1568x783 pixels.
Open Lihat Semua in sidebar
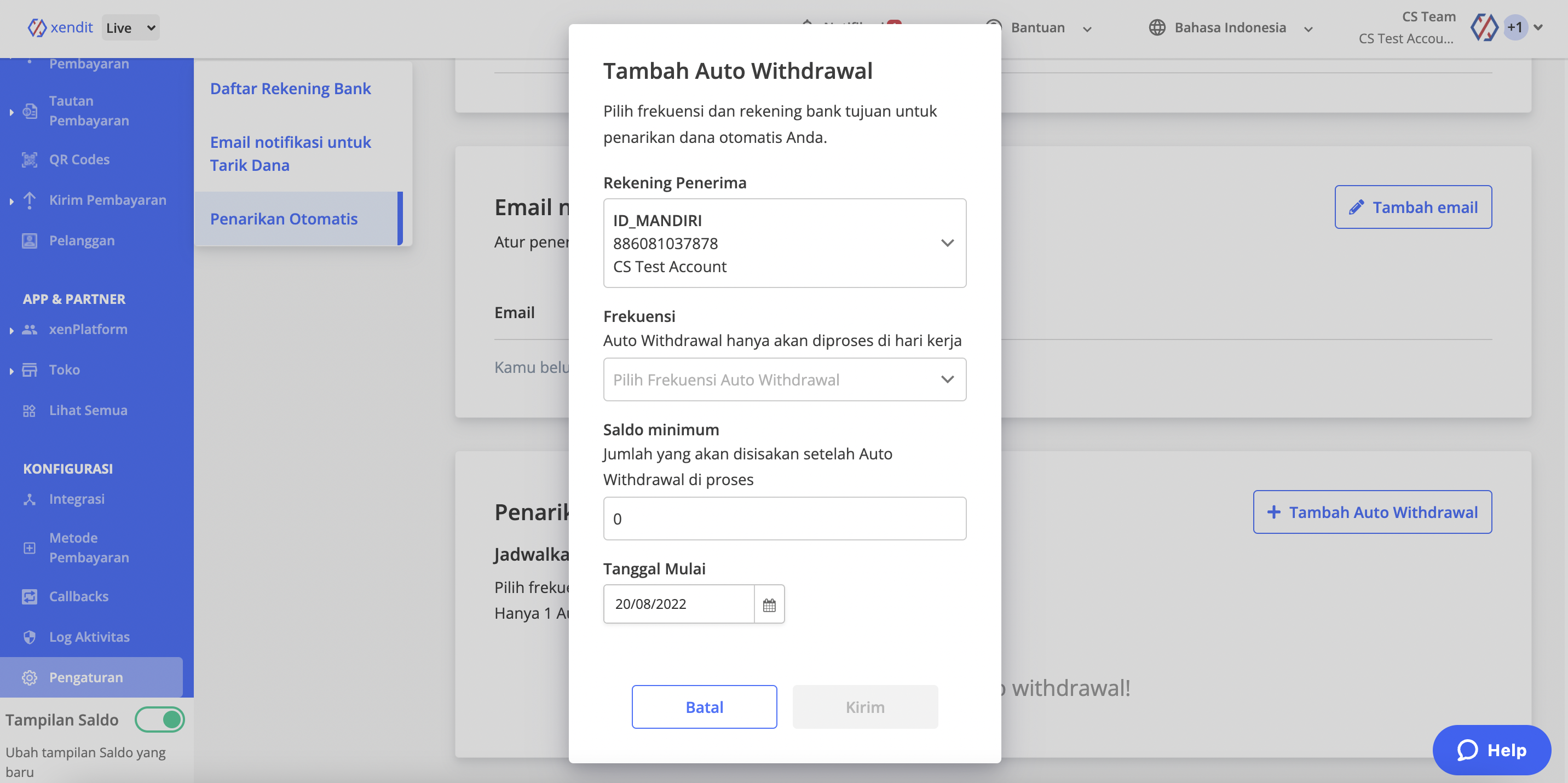(x=88, y=410)
